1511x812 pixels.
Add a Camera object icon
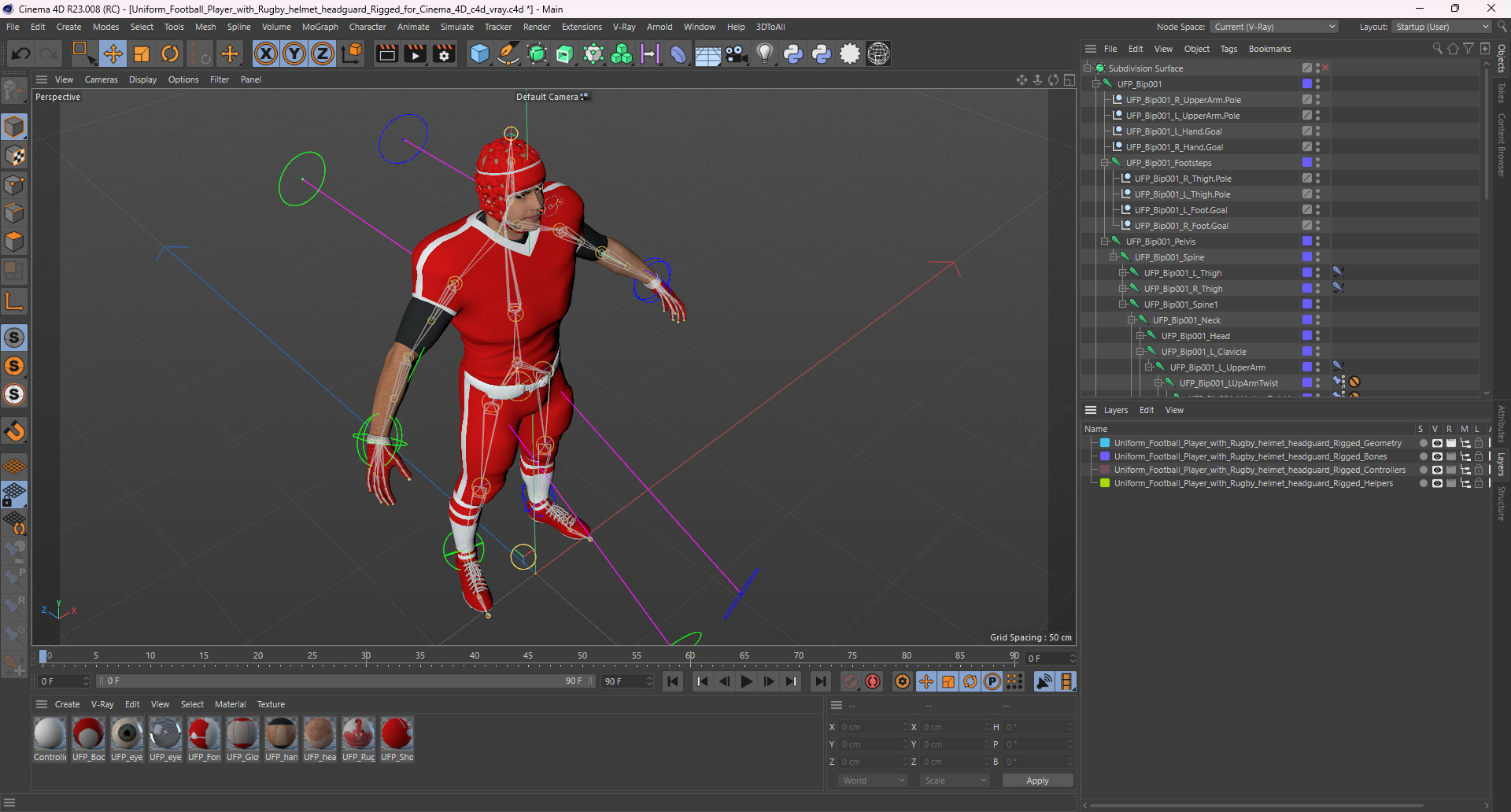pyautogui.click(x=736, y=54)
